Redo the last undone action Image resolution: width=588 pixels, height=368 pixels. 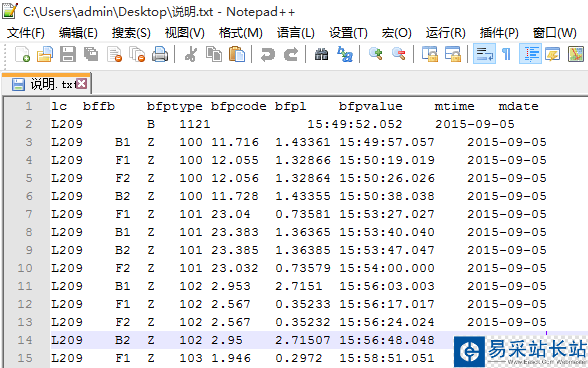[291, 54]
